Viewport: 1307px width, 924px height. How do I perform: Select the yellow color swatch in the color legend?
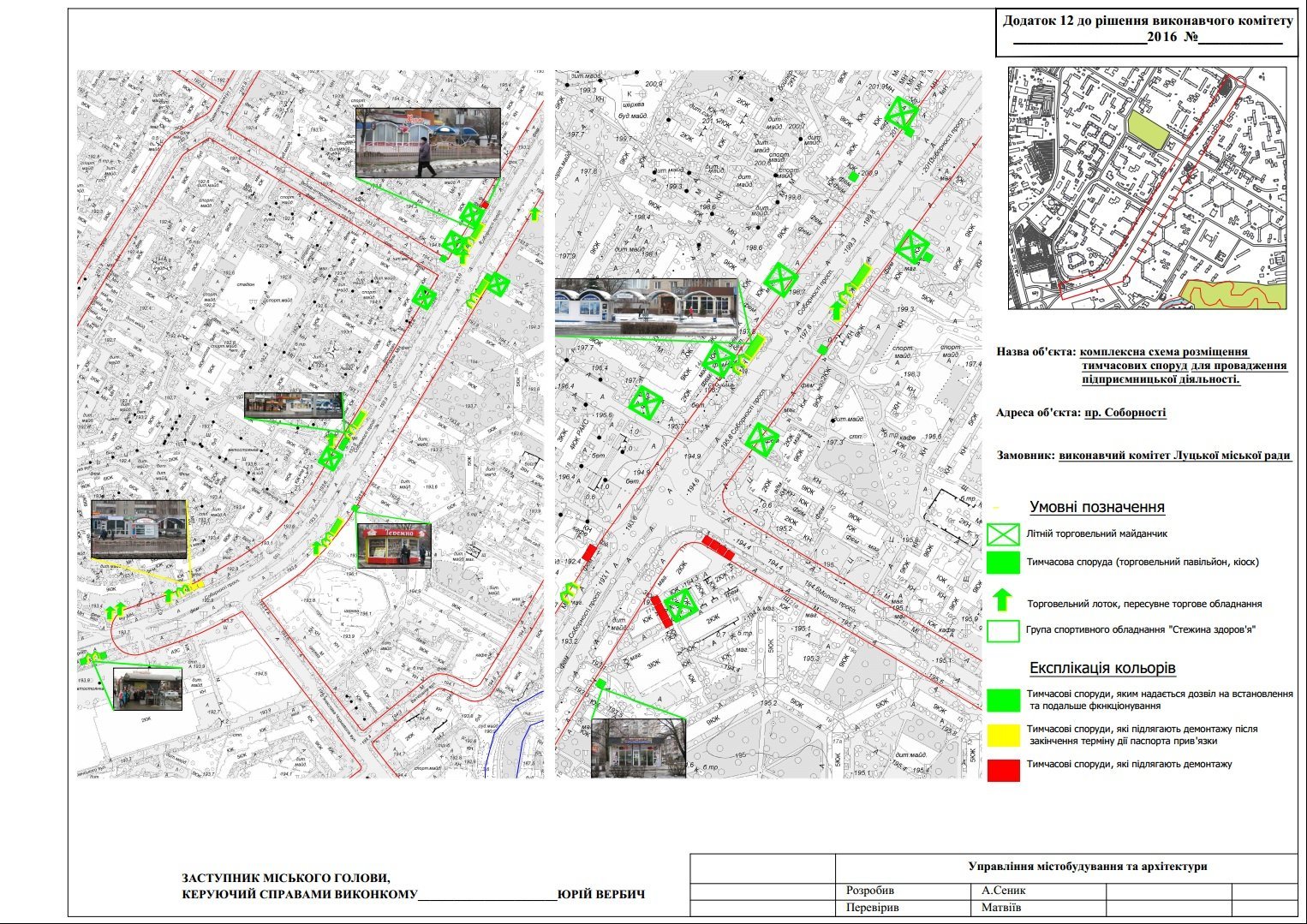pos(1003,735)
